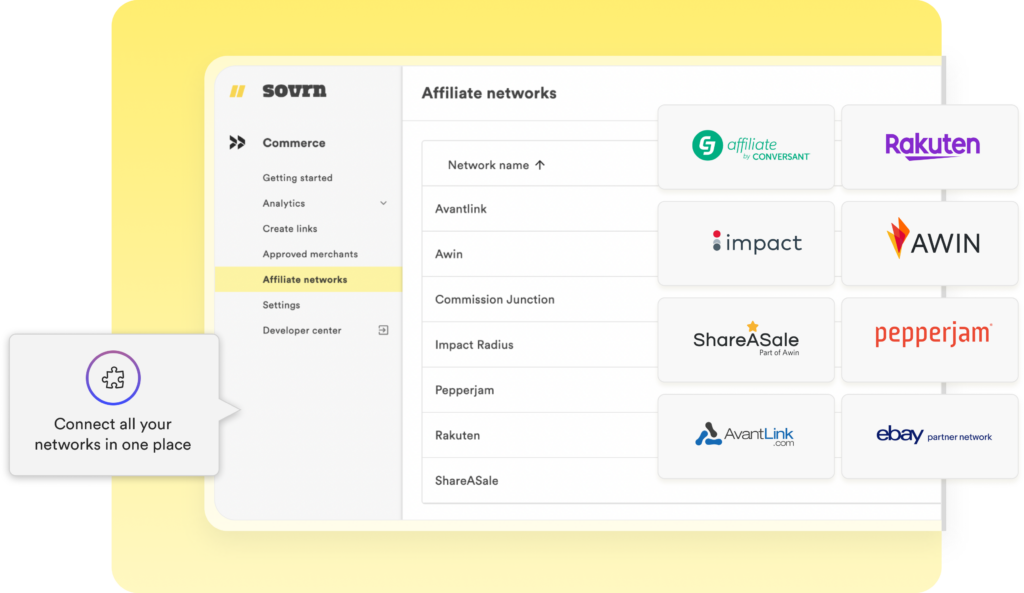Open Approved merchants page
The width and height of the screenshot is (1024, 593).
[310, 254]
